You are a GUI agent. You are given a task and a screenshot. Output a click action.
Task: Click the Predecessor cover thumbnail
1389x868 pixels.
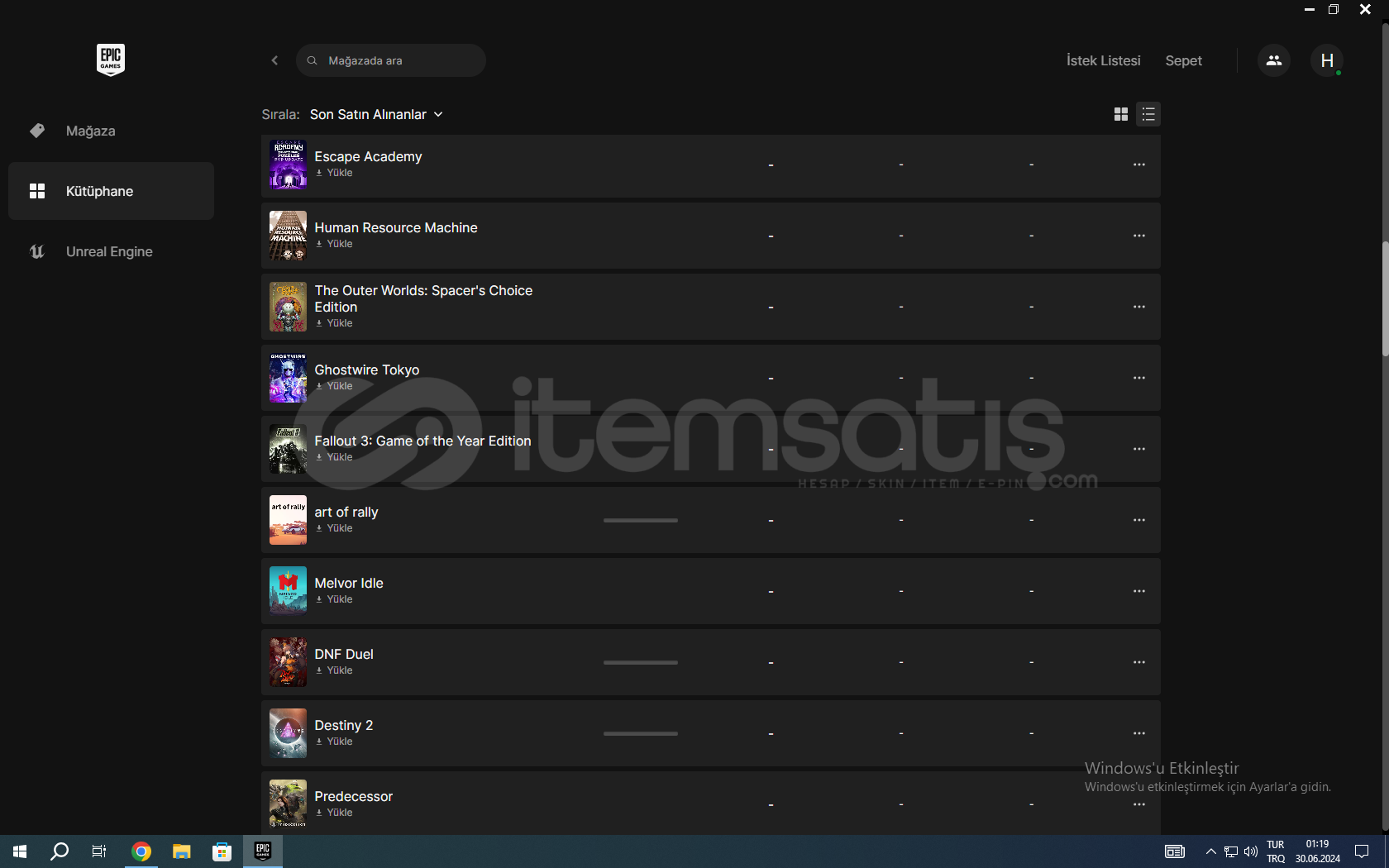click(288, 804)
